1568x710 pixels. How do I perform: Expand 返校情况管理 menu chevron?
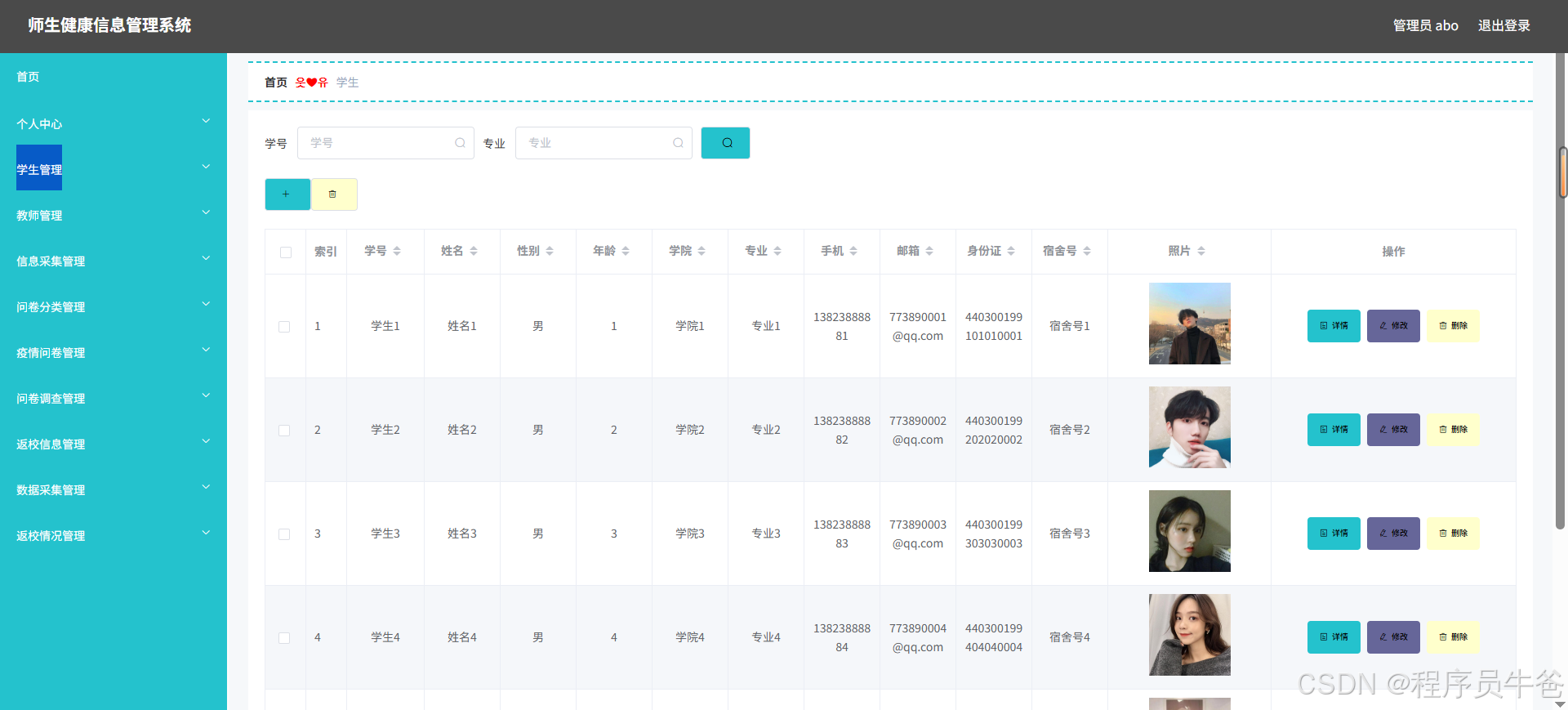206,533
